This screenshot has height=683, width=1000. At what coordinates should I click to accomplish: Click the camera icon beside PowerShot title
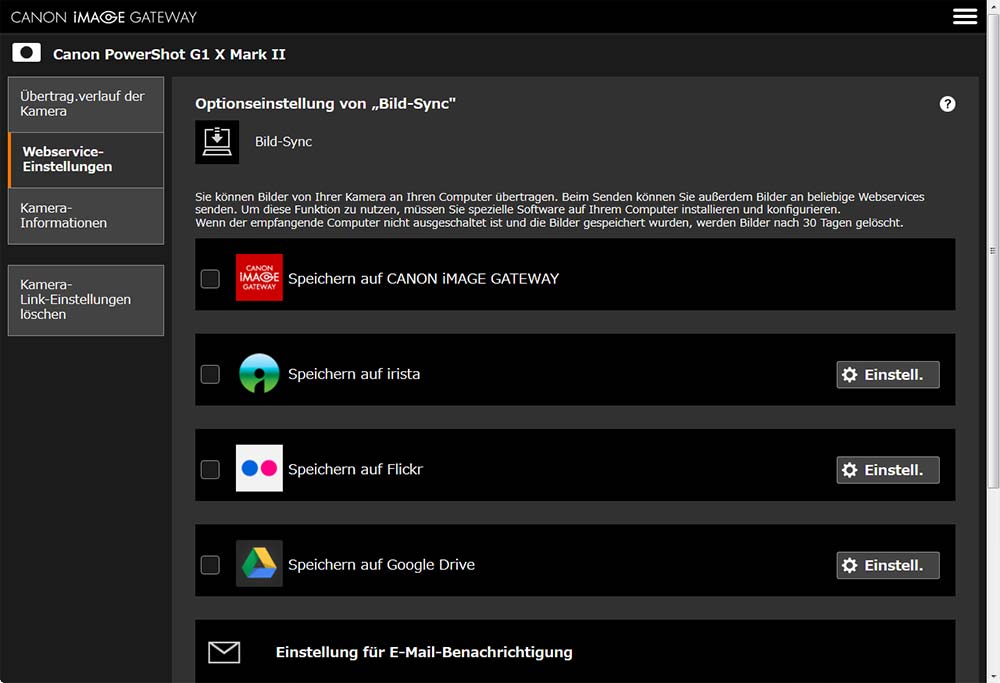(x=26, y=53)
